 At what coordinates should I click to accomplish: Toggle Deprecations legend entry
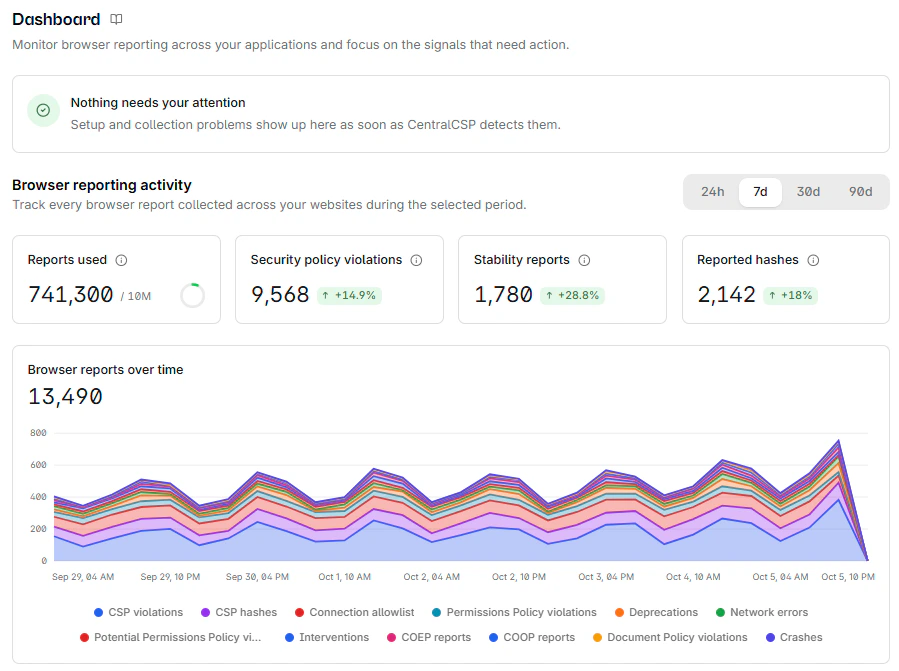click(x=656, y=613)
